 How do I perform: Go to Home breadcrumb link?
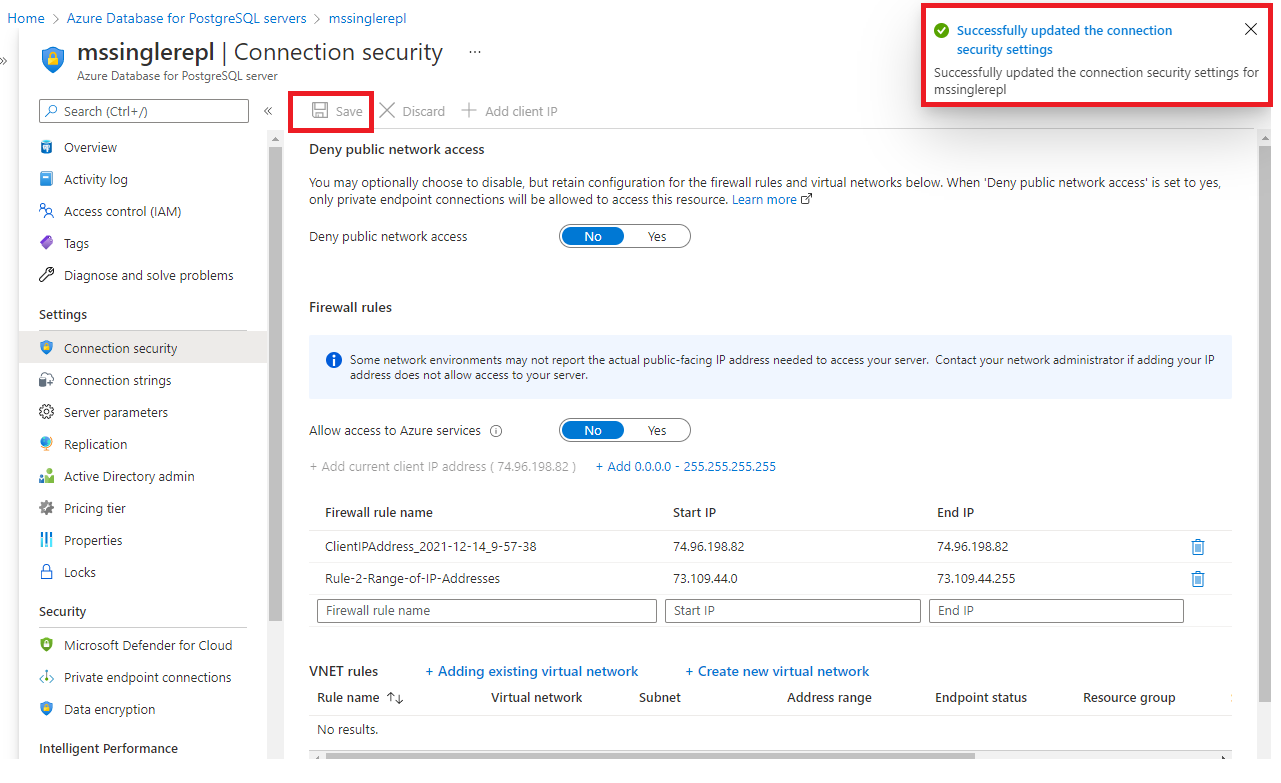pyautogui.click(x=26, y=18)
